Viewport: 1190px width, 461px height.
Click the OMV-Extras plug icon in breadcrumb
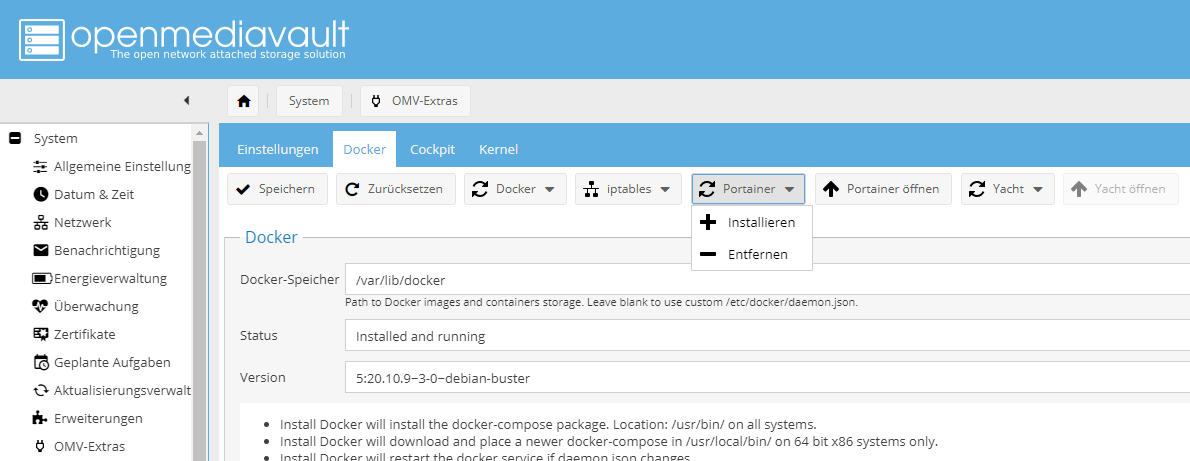point(376,101)
